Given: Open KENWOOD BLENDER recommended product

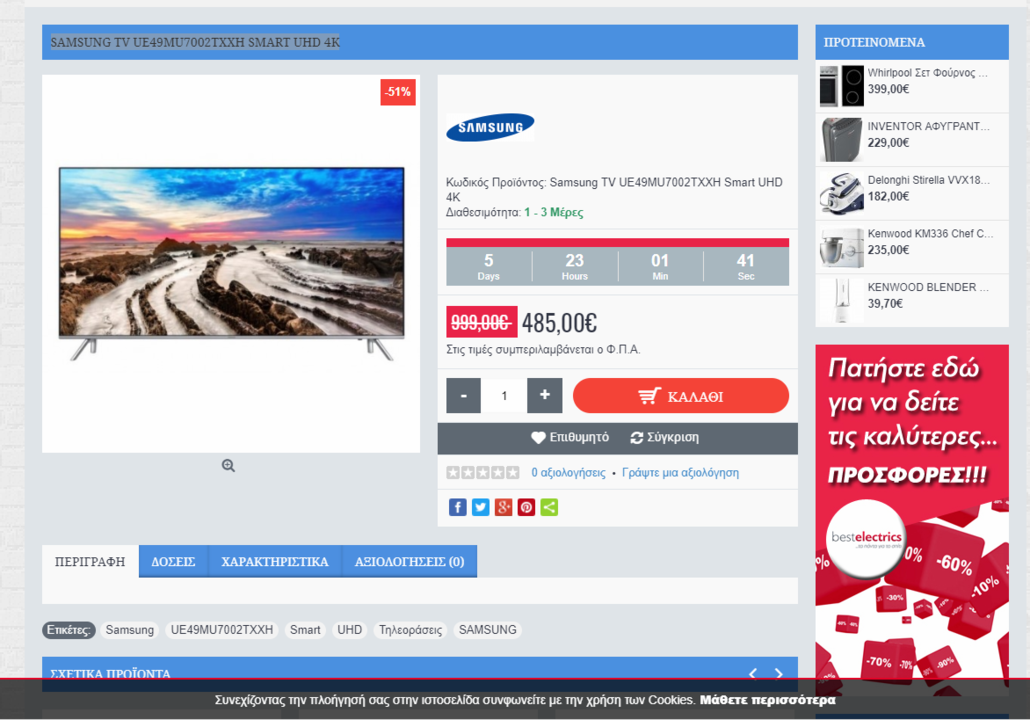Looking at the screenshot, I should (x=928, y=287).
